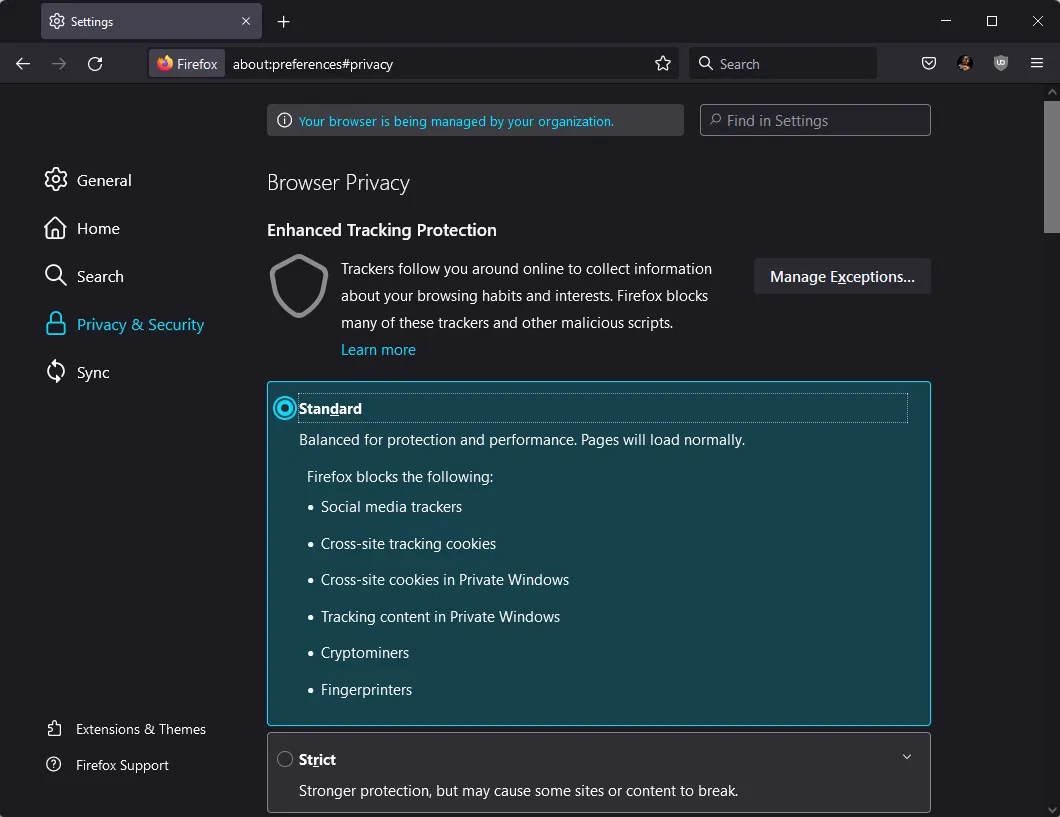Reload the current page
Image resolution: width=1060 pixels, height=817 pixels.
pos(95,63)
